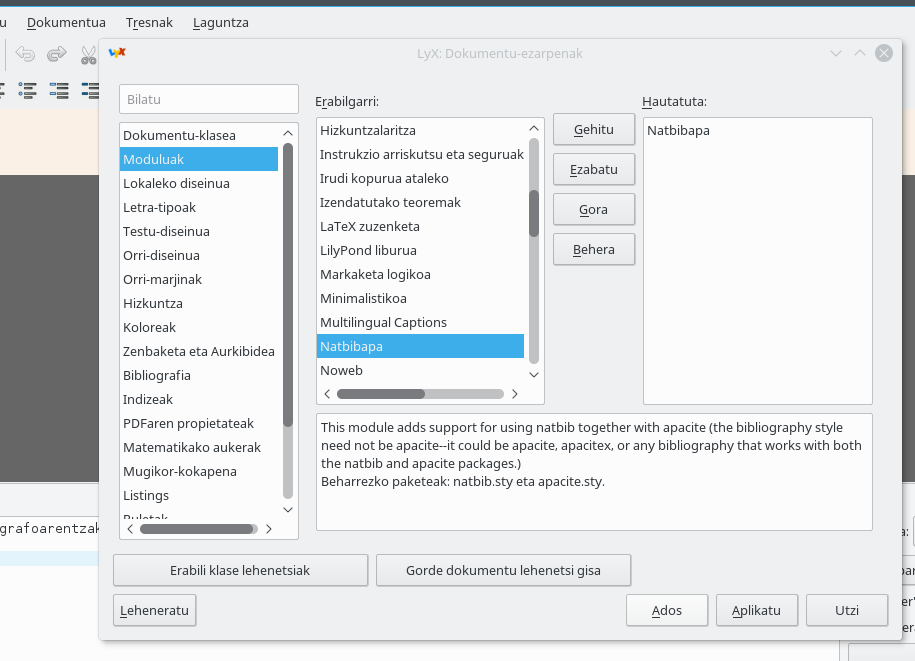Screen dimensions: 915x661
Task: Click the Leheneratu button
Action: click(154, 610)
